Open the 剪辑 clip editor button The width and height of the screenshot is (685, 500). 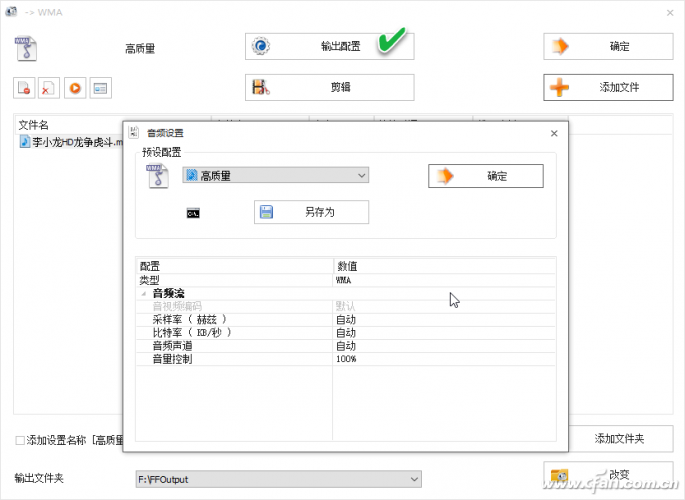[329, 87]
